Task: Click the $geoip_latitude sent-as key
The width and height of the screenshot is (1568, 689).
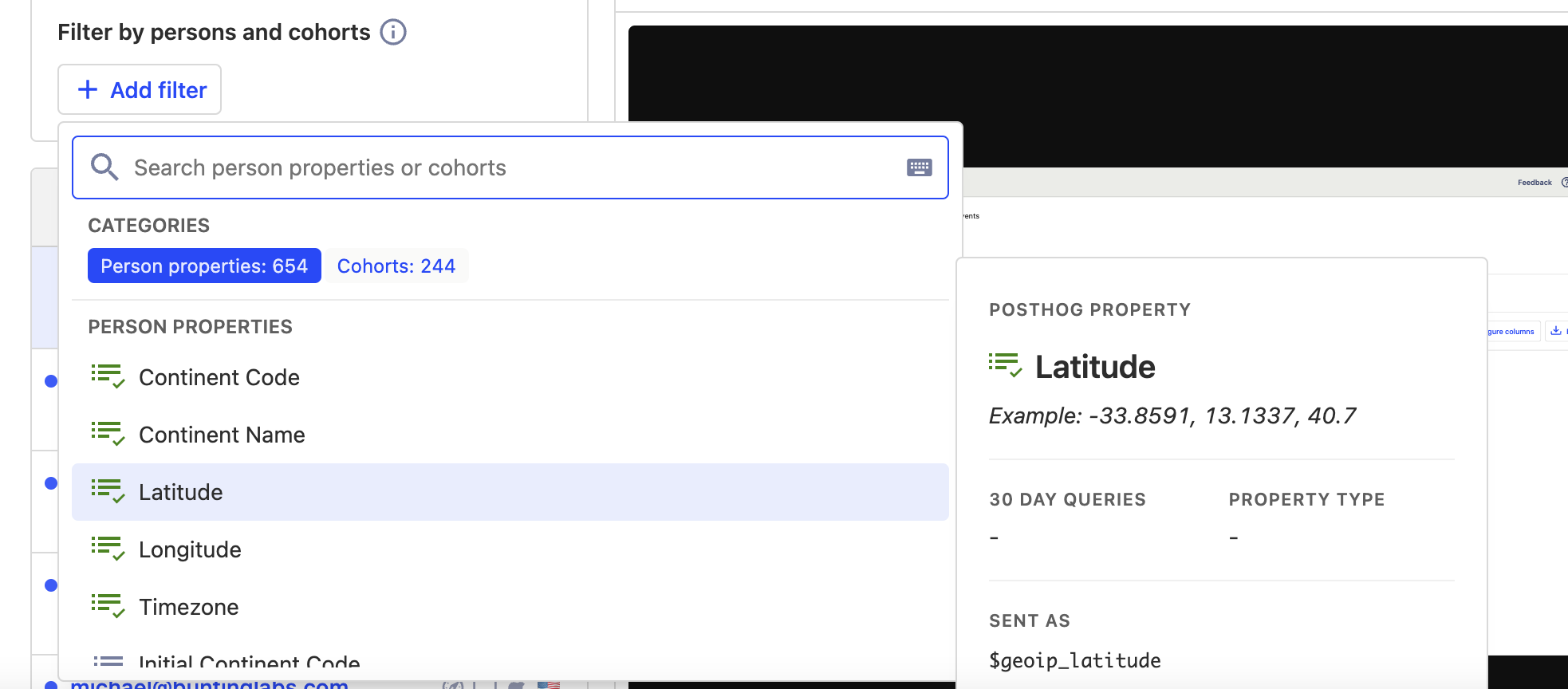Action: [x=1074, y=660]
